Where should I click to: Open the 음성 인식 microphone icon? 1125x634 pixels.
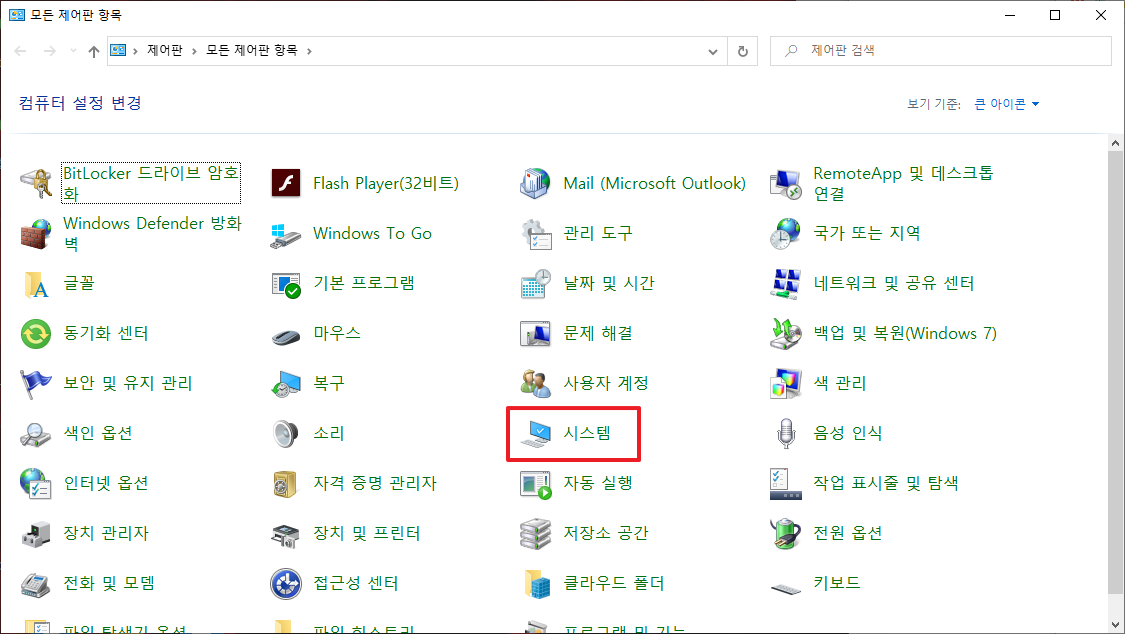point(786,434)
